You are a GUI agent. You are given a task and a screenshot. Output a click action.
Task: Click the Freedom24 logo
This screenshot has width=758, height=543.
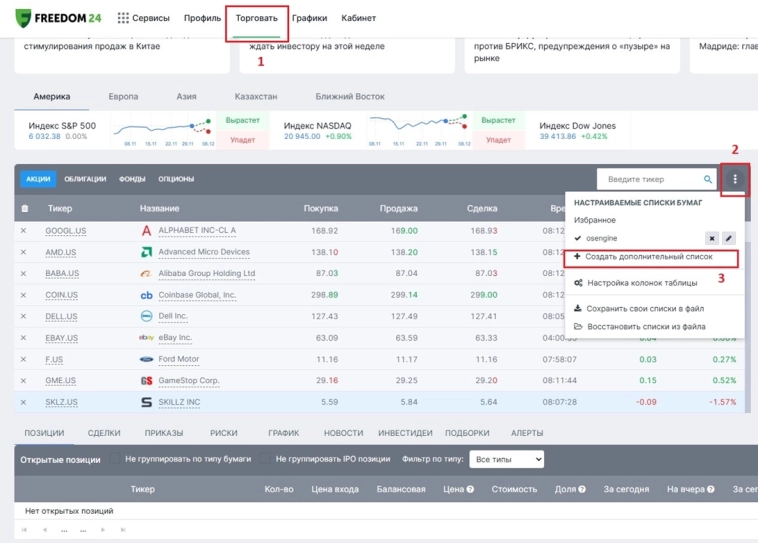pos(58,18)
